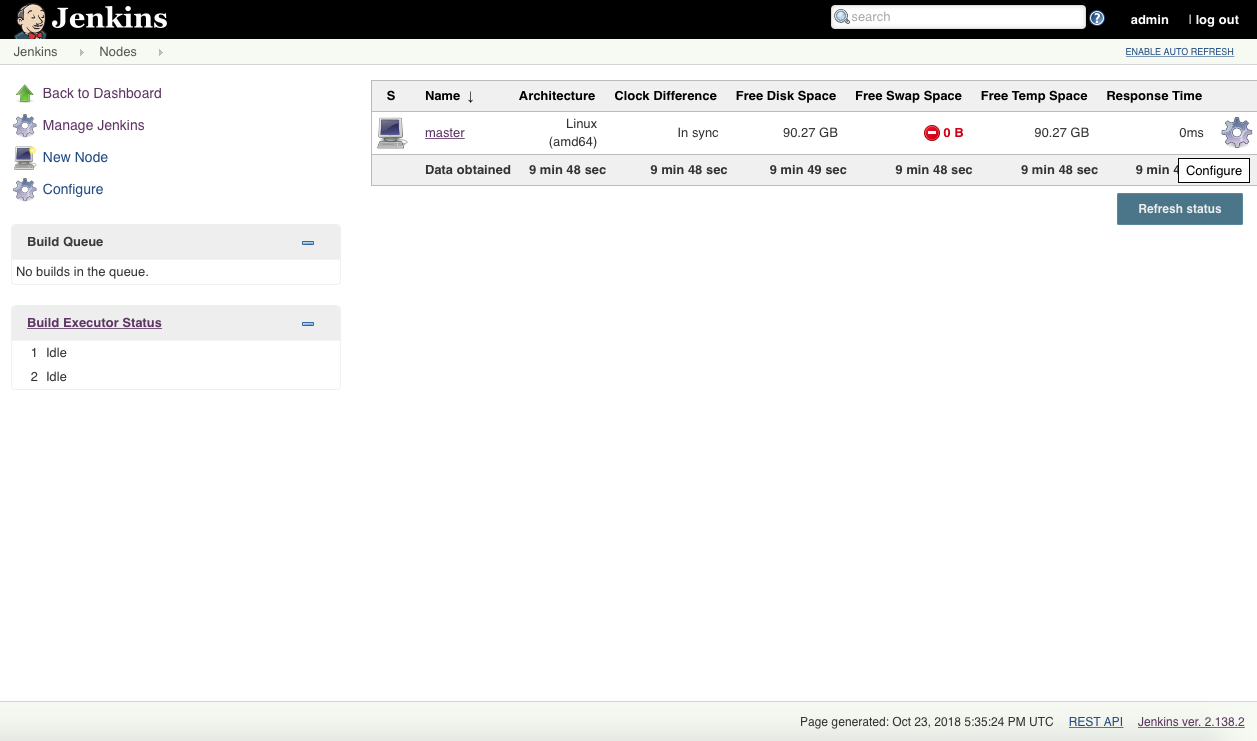Click the 'In sync' clock difference cell
Image resolution: width=1257 pixels, height=741 pixels.
point(698,132)
